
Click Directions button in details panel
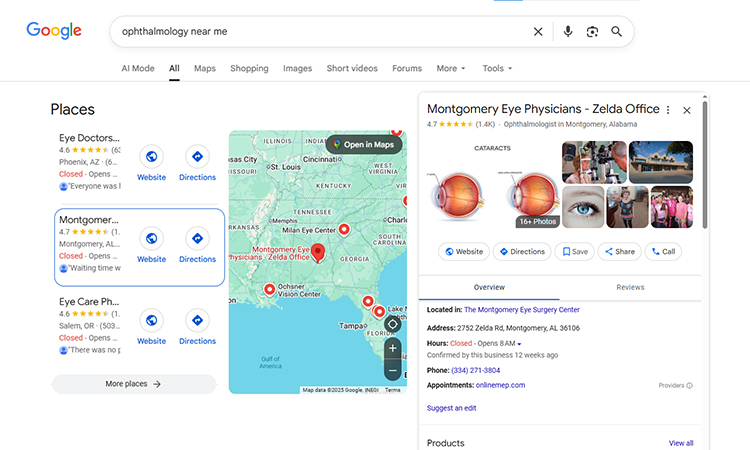522,252
